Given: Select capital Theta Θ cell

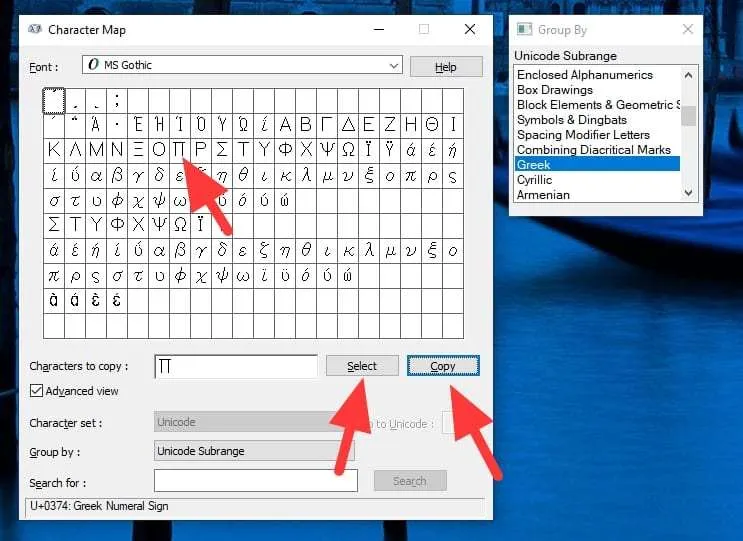Looking at the screenshot, I should [432, 125].
